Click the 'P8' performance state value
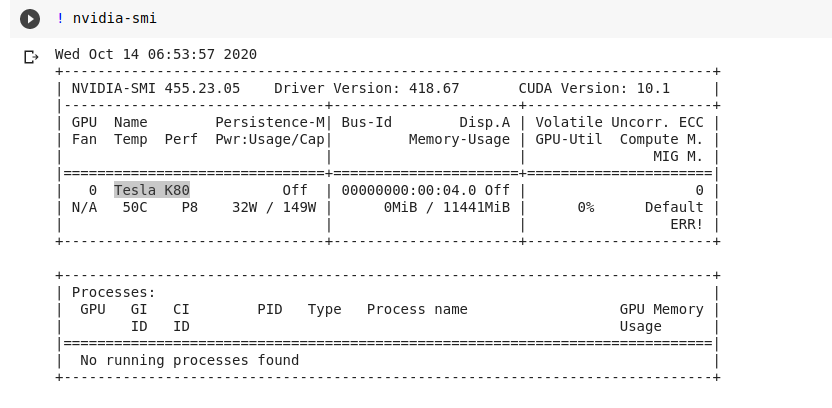 [189, 207]
